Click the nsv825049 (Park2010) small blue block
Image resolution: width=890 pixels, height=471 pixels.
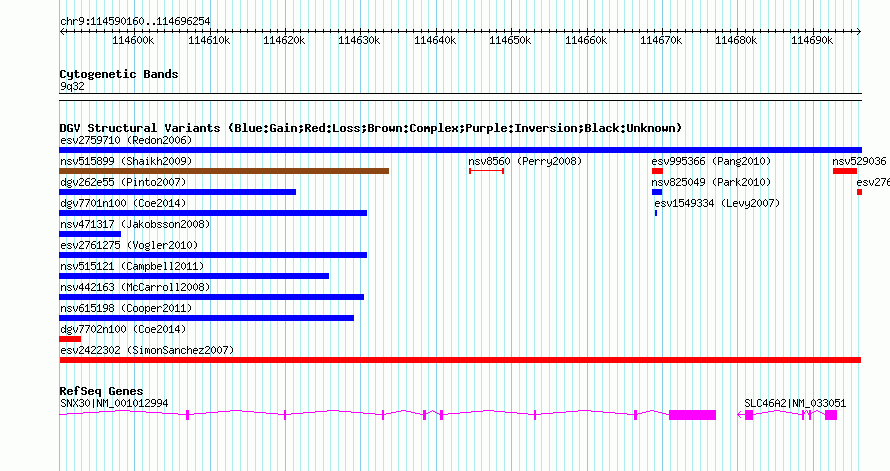(x=657, y=192)
